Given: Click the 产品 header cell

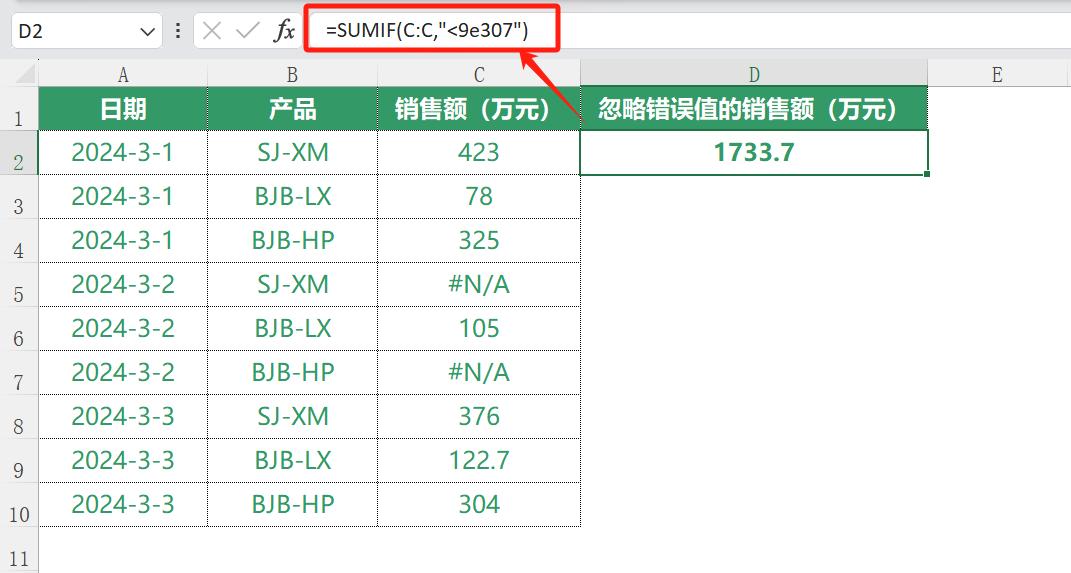Looking at the screenshot, I should (292, 109).
